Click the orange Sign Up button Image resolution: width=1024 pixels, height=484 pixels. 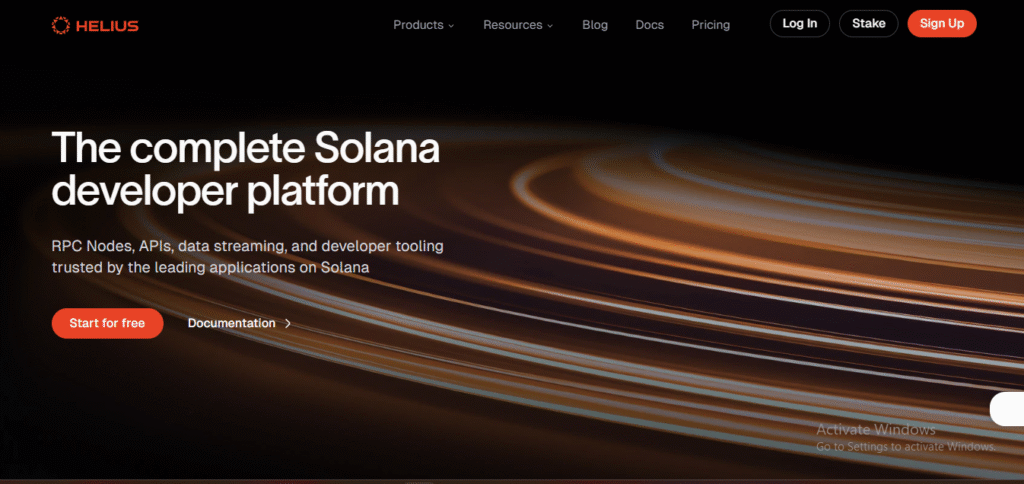[x=942, y=24]
